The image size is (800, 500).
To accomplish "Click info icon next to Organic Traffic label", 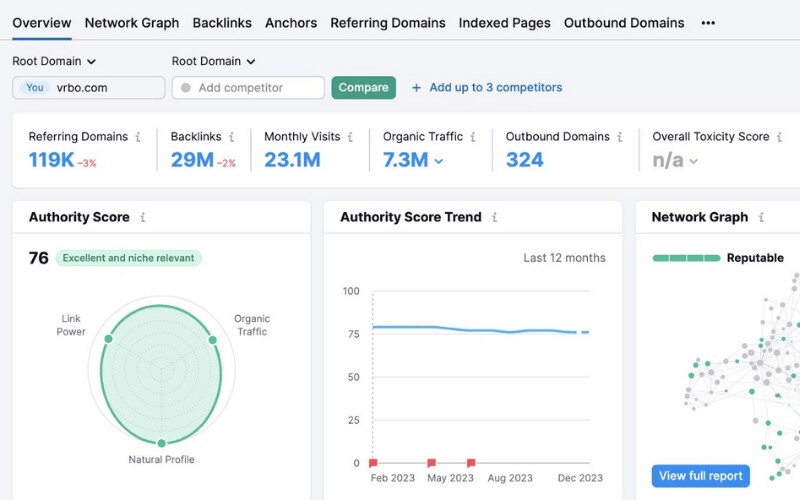I will click(473, 137).
